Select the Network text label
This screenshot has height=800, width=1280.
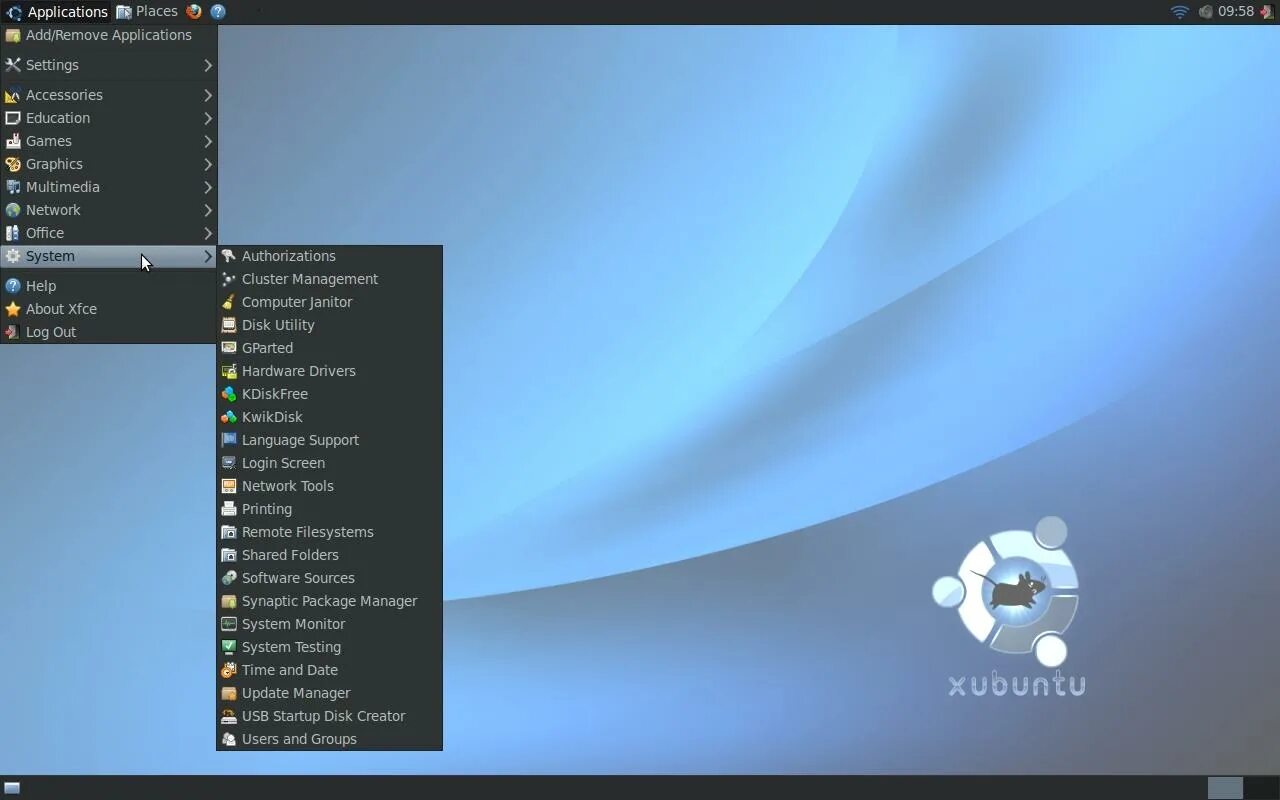[x=53, y=210]
